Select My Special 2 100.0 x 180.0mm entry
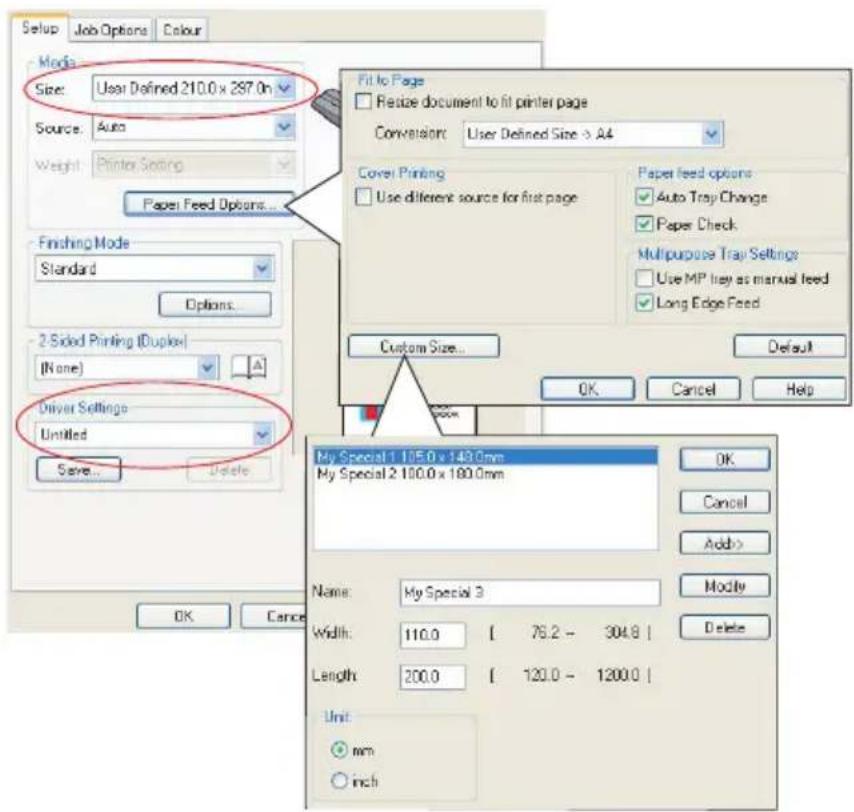Viewport: 854px width, 812px height. coord(486,473)
